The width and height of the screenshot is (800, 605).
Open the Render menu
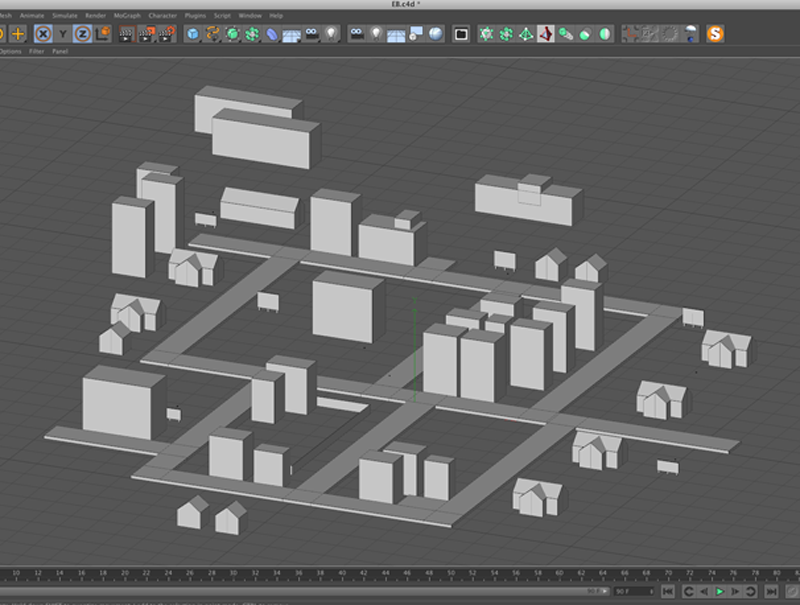coord(95,16)
